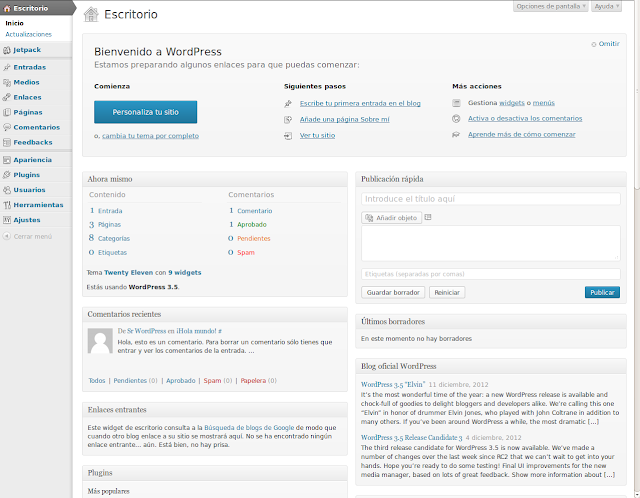Collapse the Últimos borradores widget header
640x498 pixels.
tap(491, 322)
